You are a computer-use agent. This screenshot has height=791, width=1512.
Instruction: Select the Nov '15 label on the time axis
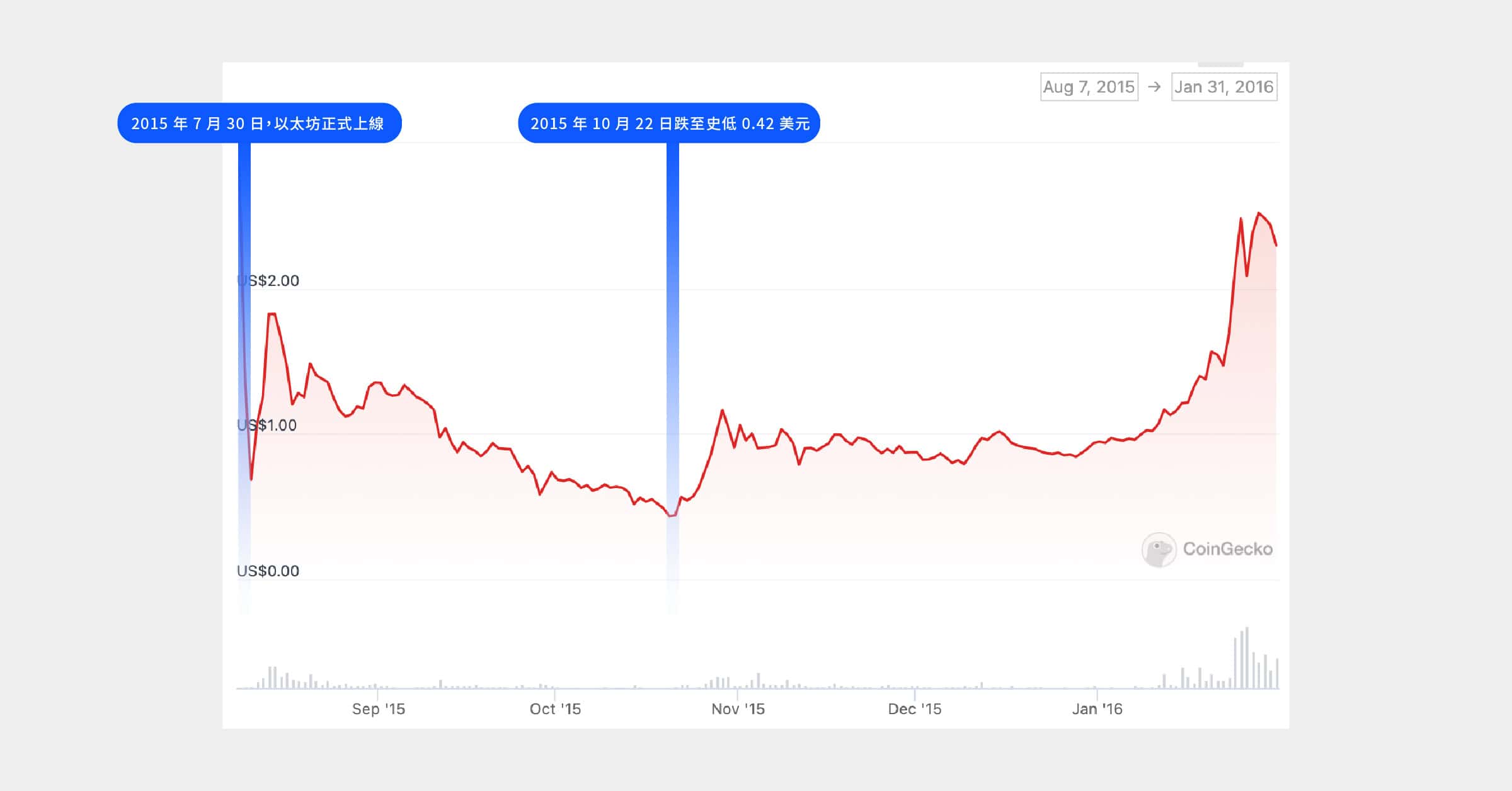tap(738, 709)
